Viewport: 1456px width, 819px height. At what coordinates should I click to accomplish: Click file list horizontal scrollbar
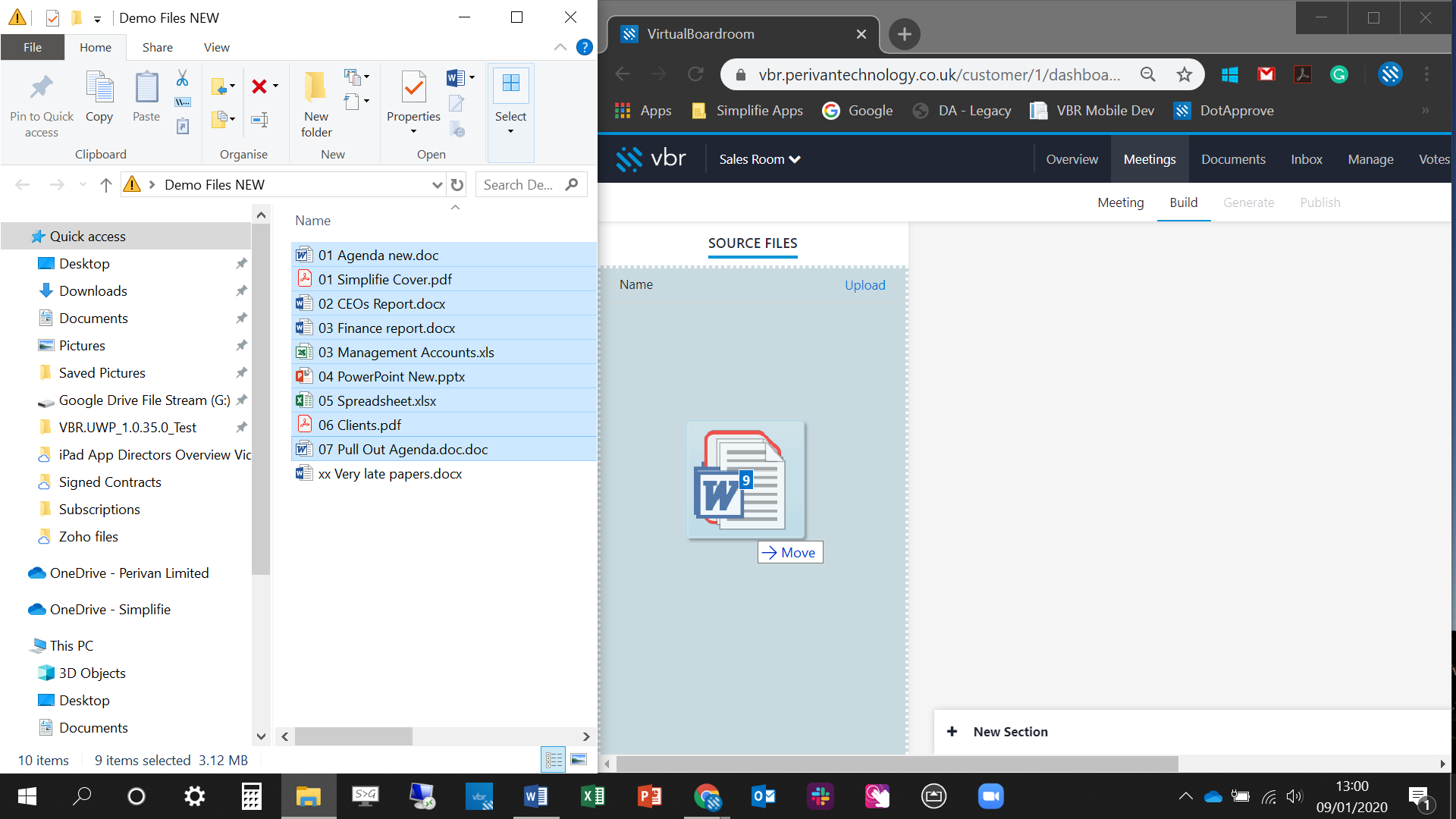click(x=353, y=736)
